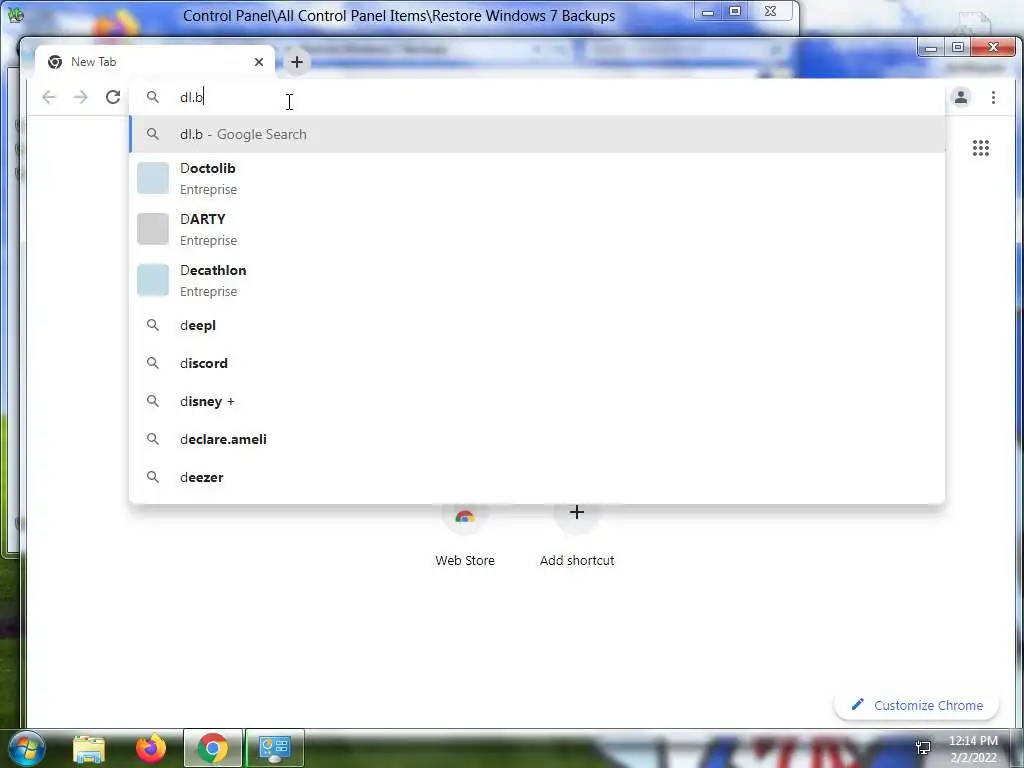Minimize the Restore Windows 7 Backups window
The width and height of the screenshot is (1024, 768).
pyautogui.click(x=708, y=11)
